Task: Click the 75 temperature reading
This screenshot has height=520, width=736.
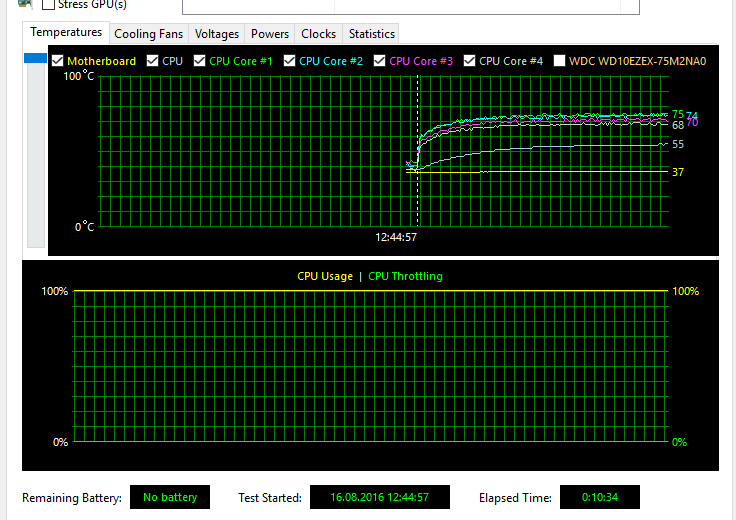Action: pos(678,114)
